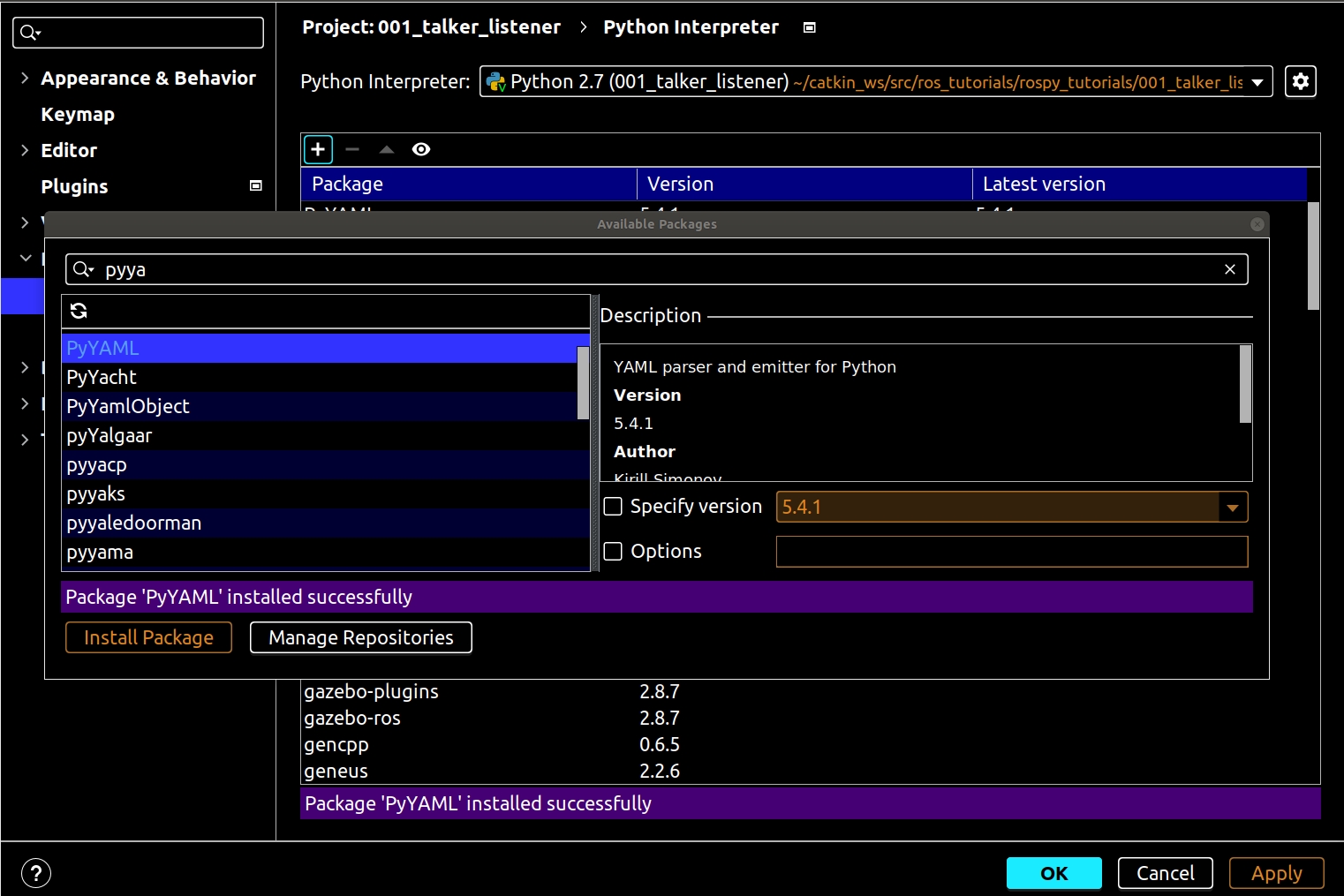Select Plugins in settings tree
Viewport: 1344px width, 896px height.
coord(74,186)
